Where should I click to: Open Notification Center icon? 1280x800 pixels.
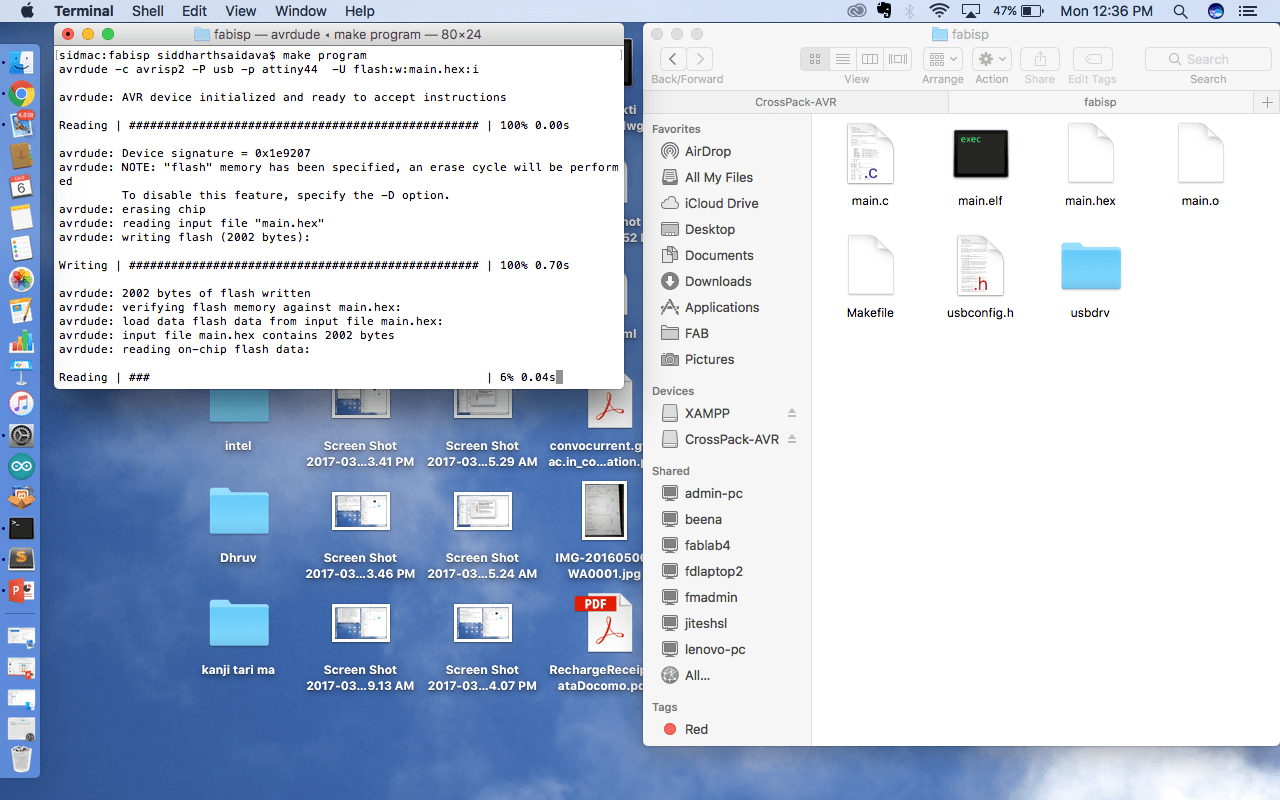point(1247,11)
